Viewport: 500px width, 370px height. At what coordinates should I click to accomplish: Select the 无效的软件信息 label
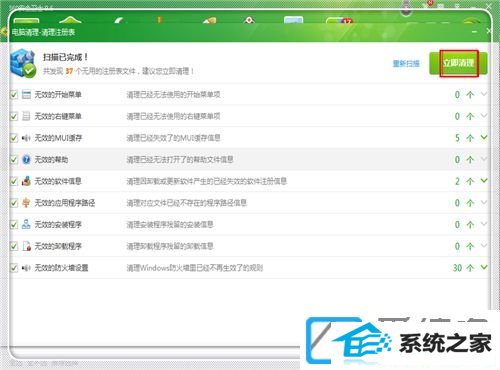pyautogui.click(x=58, y=181)
